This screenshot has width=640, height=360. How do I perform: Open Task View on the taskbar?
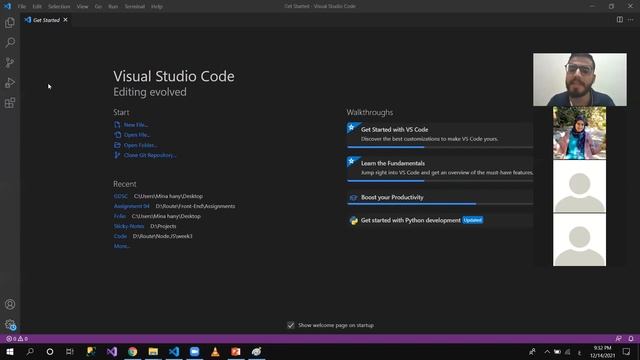[70, 351]
